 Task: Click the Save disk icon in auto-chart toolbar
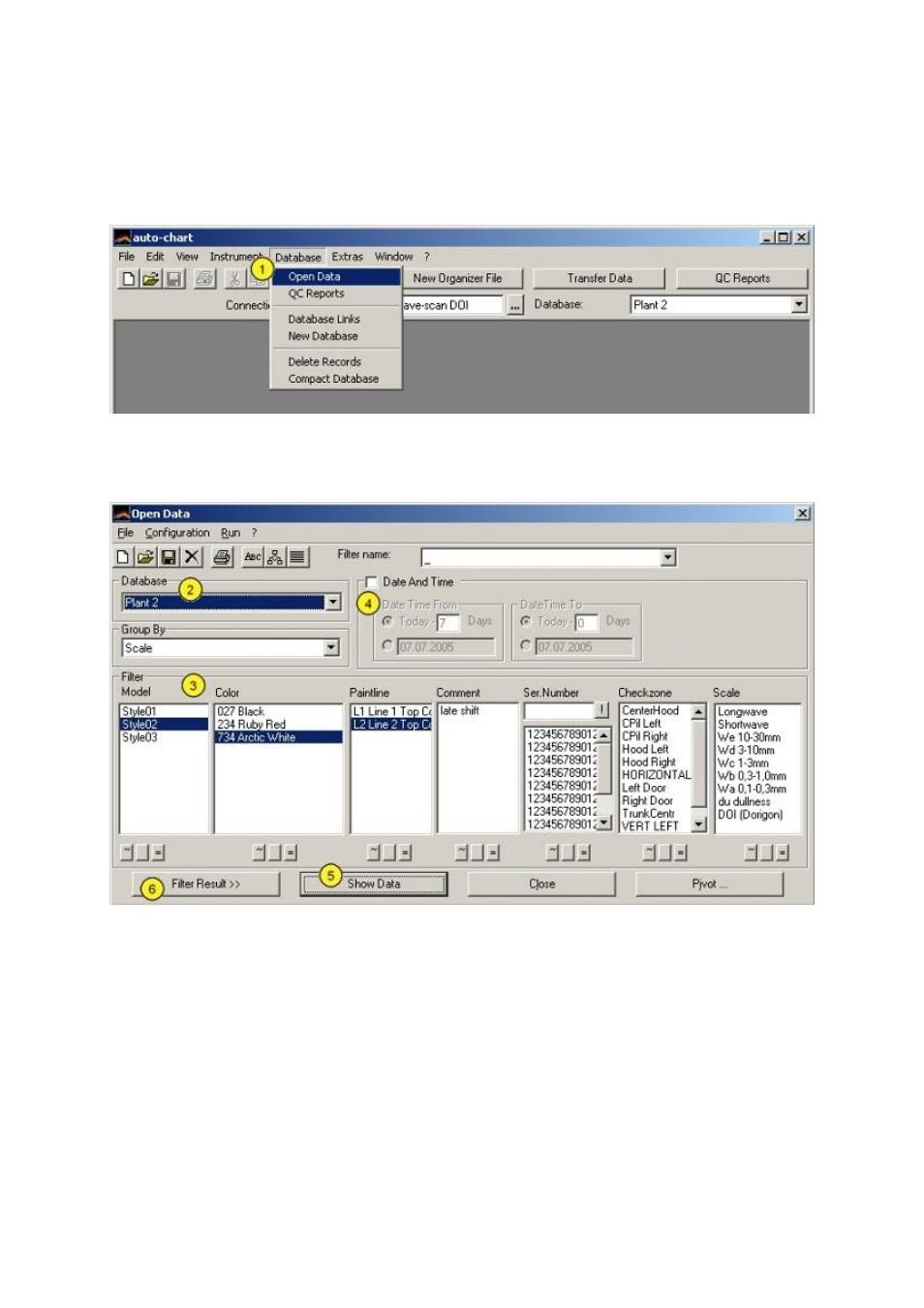click(x=173, y=279)
